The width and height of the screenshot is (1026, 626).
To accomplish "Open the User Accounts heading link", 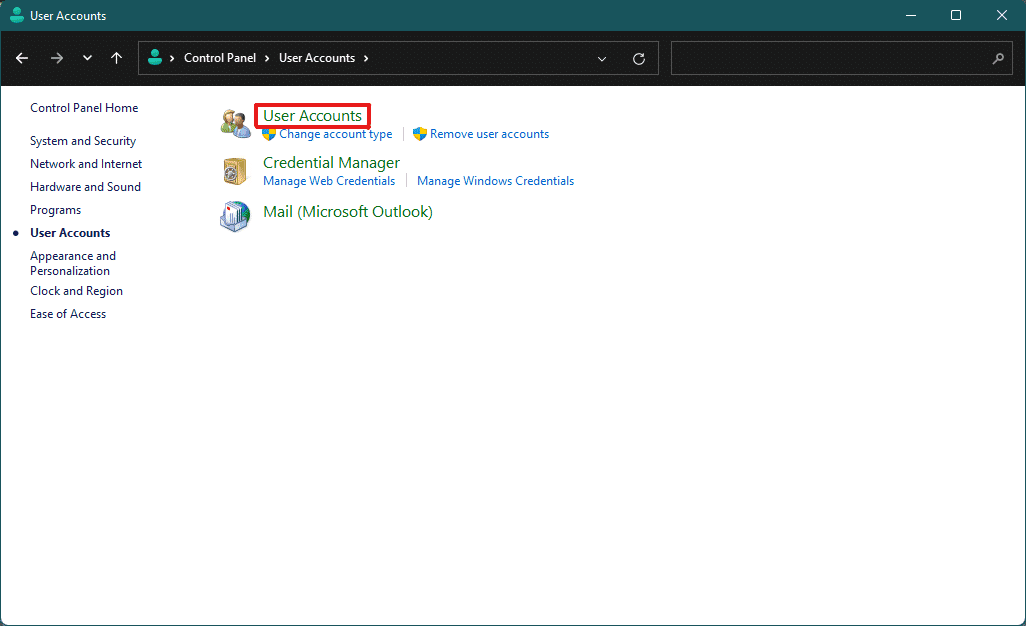I will coord(312,116).
